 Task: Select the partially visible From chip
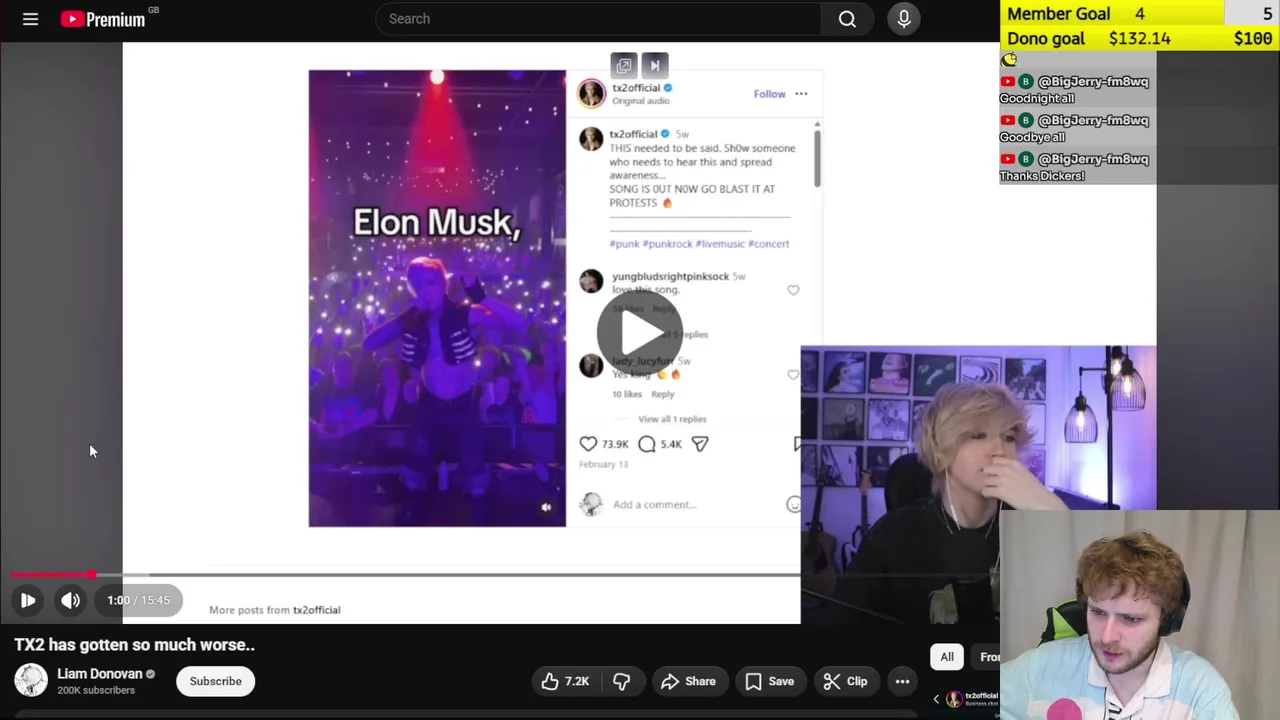pos(988,657)
